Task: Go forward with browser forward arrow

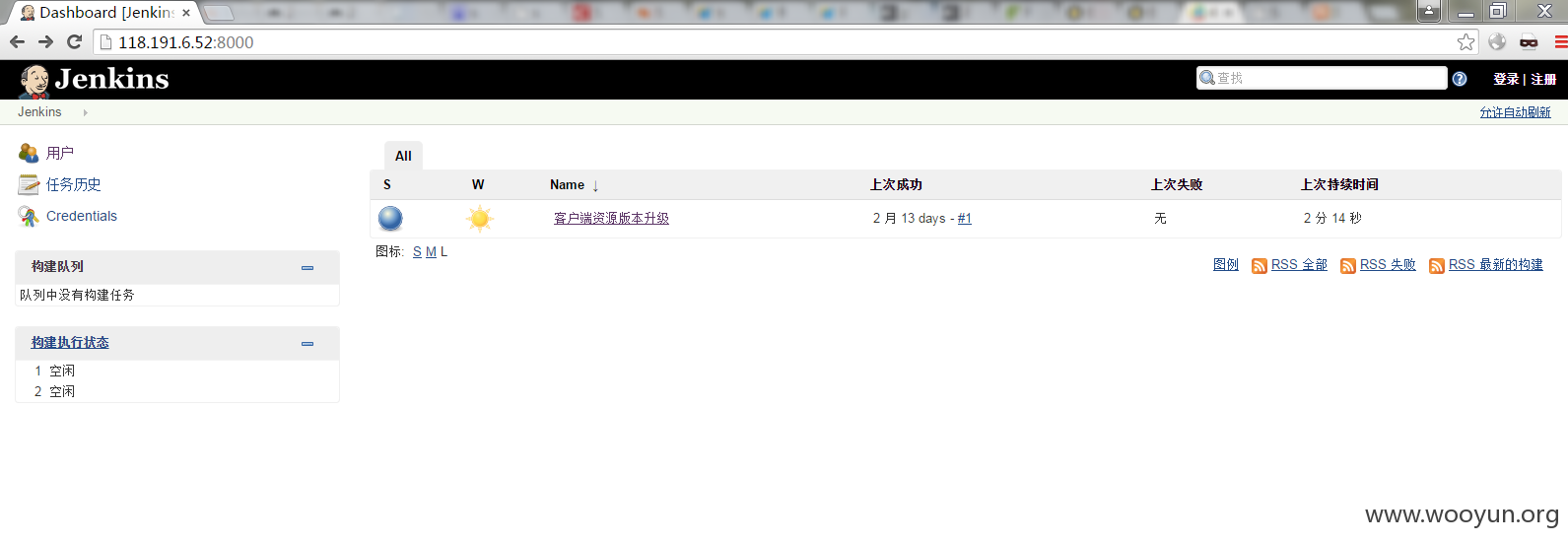Action: point(45,41)
